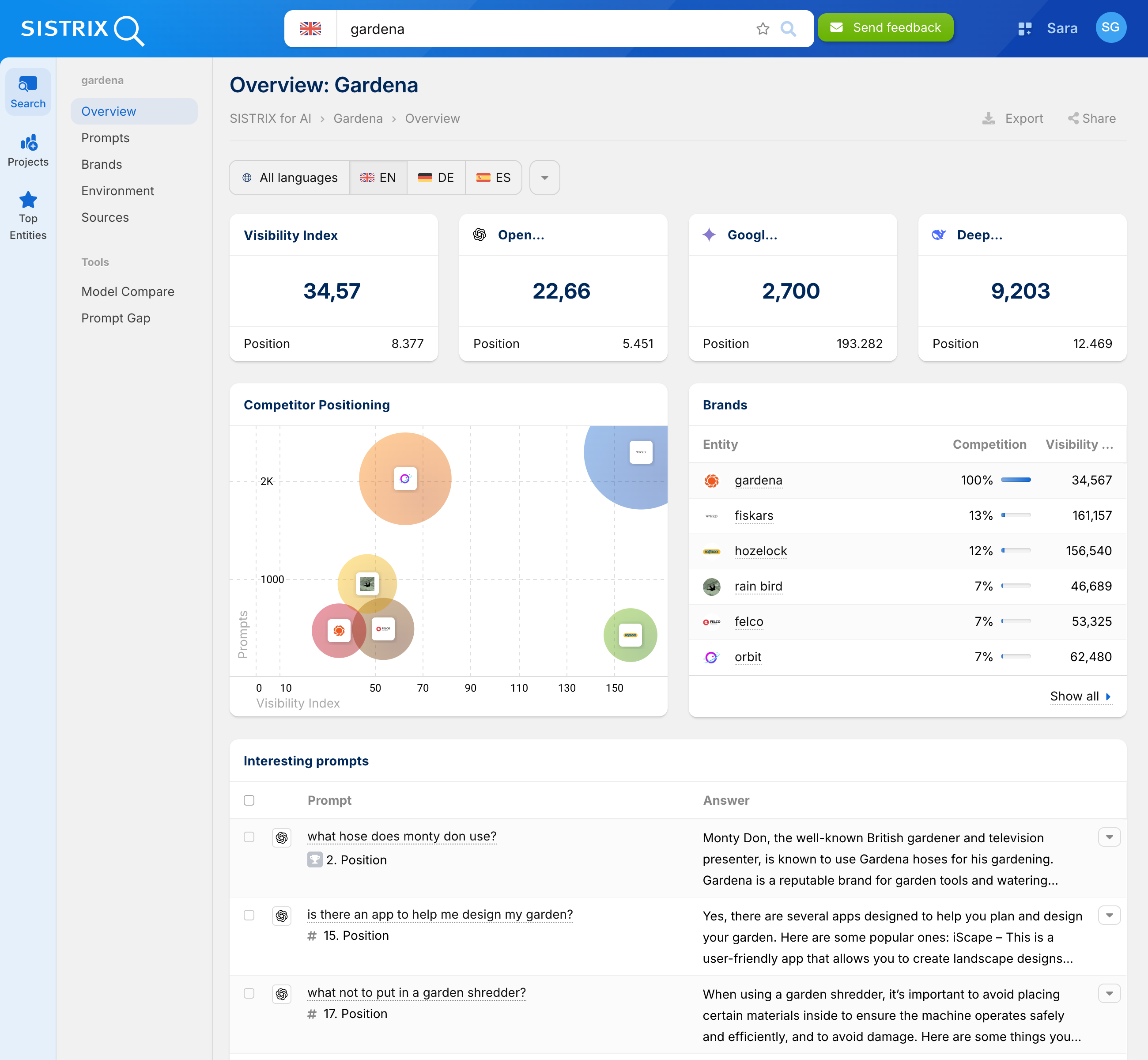The width and height of the screenshot is (1148, 1060).
Task: Click the Share icon
Action: tap(1073, 118)
